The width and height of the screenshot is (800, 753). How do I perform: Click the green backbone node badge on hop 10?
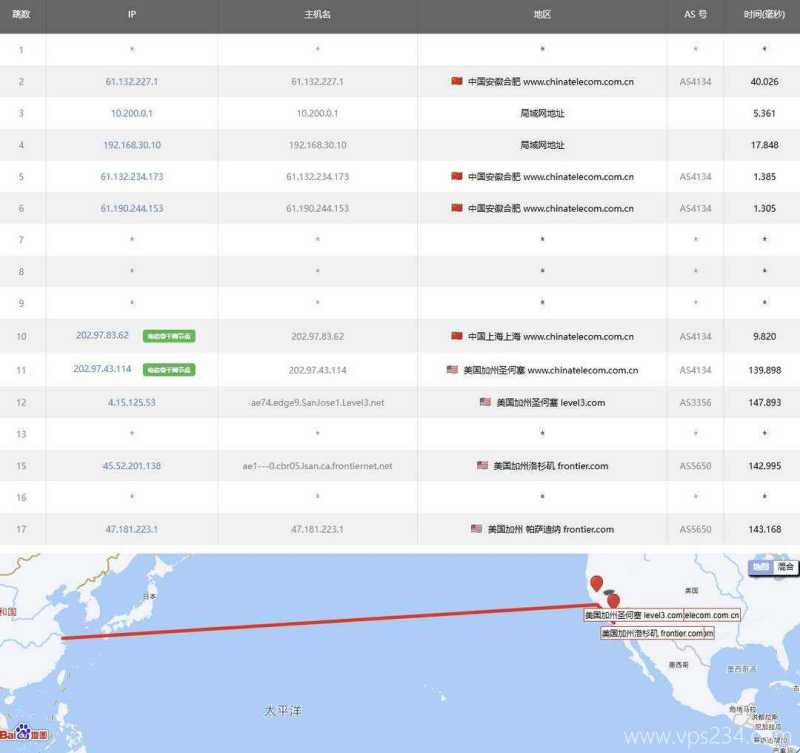coord(171,337)
